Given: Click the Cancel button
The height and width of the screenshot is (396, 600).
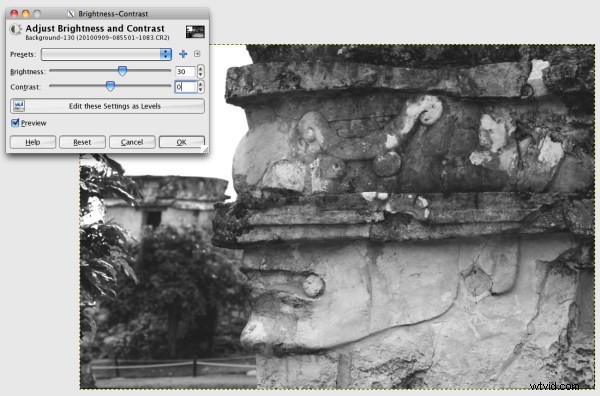Looking at the screenshot, I should click(132, 142).
